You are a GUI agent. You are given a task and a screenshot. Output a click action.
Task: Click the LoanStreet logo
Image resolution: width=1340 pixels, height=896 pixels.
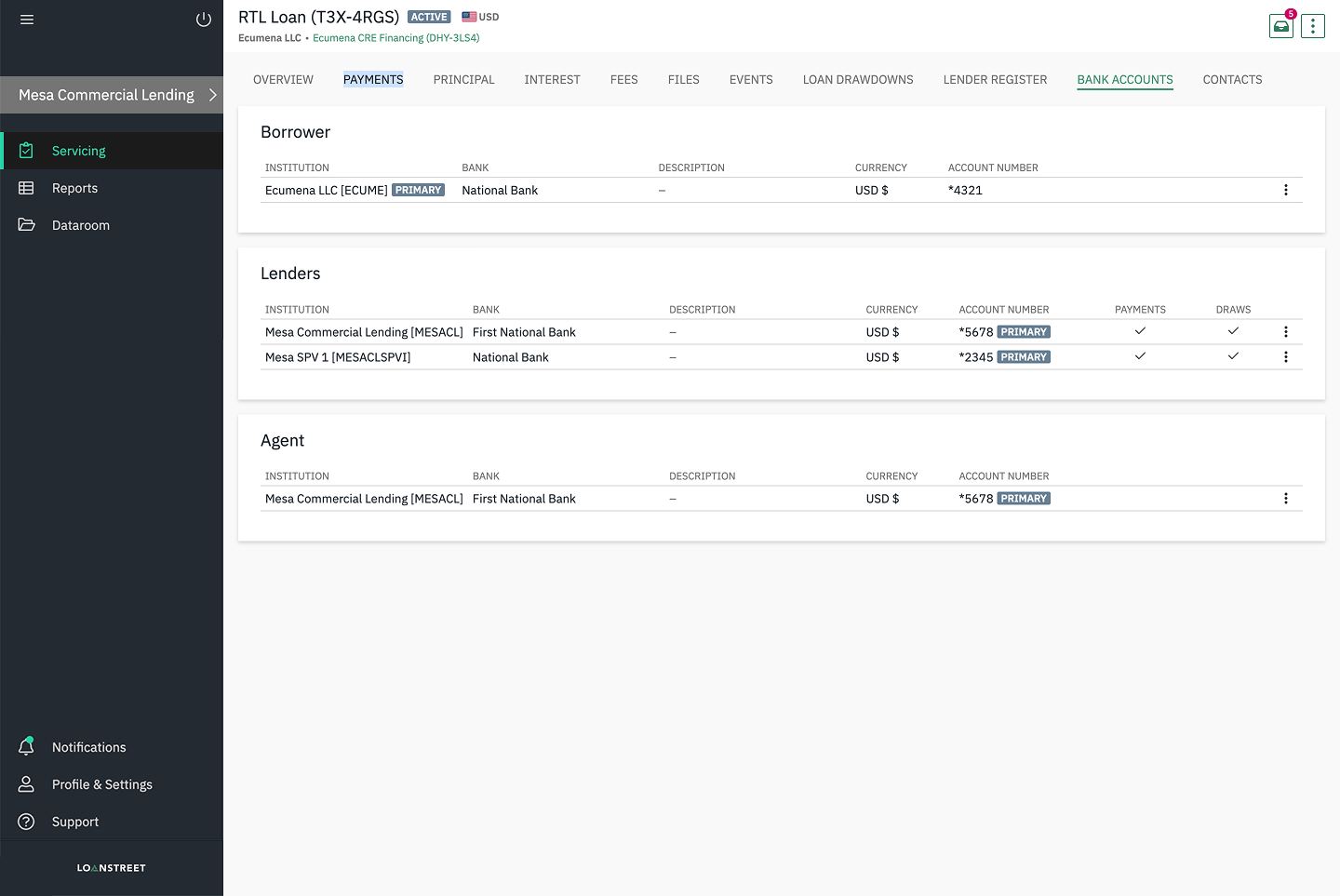(112, 868)
